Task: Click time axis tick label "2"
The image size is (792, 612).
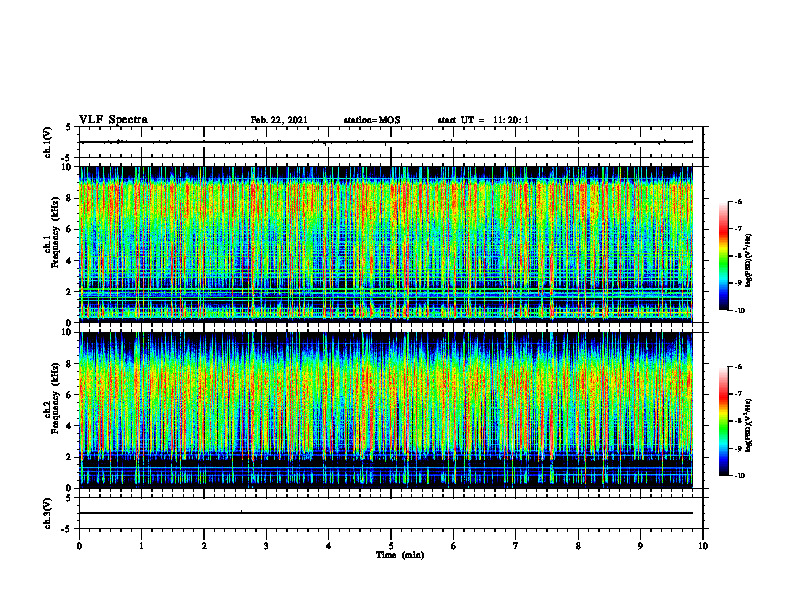Action: (204, 546)
